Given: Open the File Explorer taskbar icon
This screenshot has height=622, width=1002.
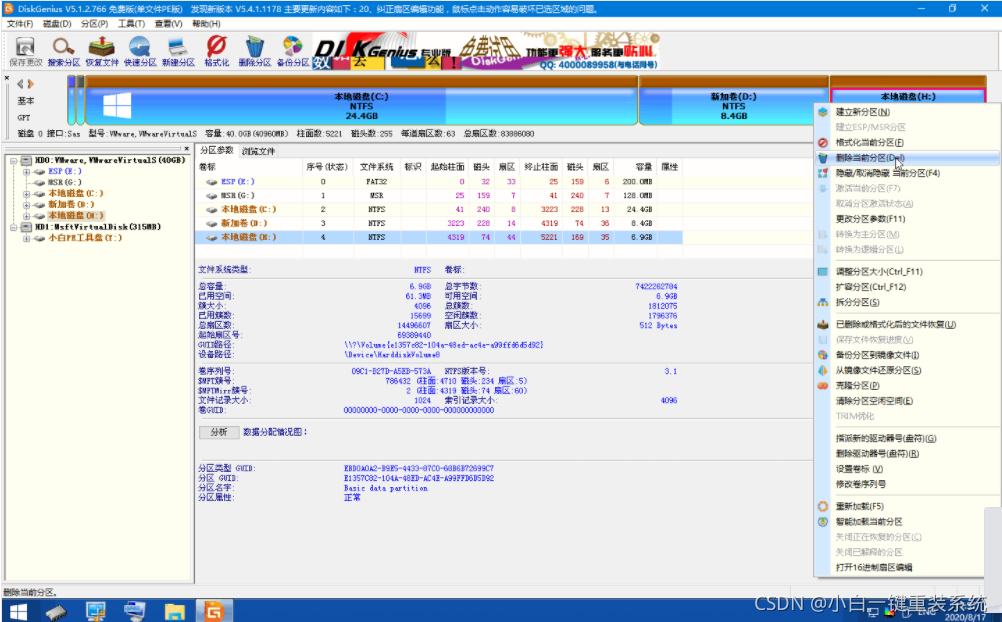Looking at the screenshot, I should point(174,612).
